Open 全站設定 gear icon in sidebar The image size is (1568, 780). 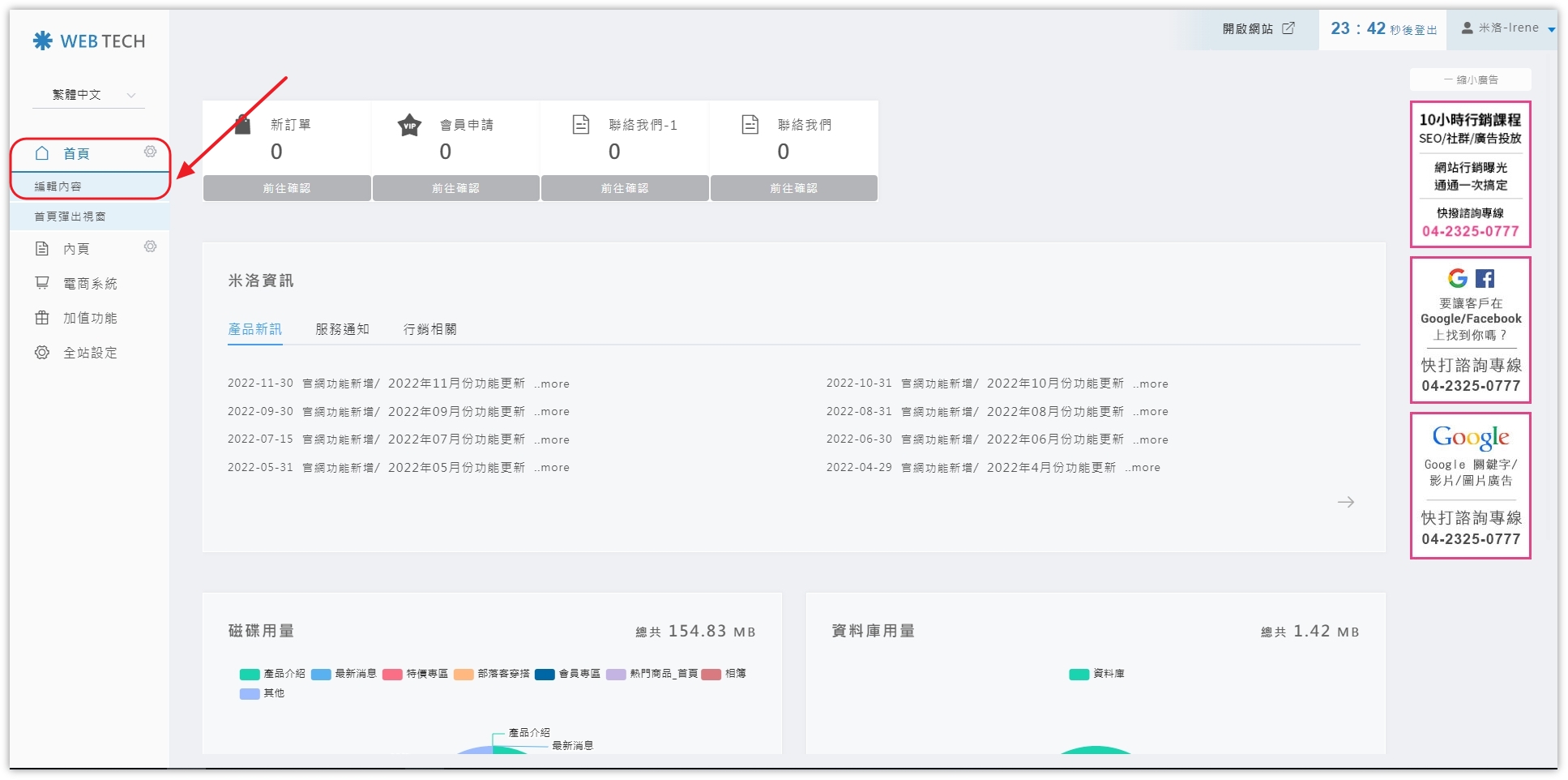tap(42, 353)
